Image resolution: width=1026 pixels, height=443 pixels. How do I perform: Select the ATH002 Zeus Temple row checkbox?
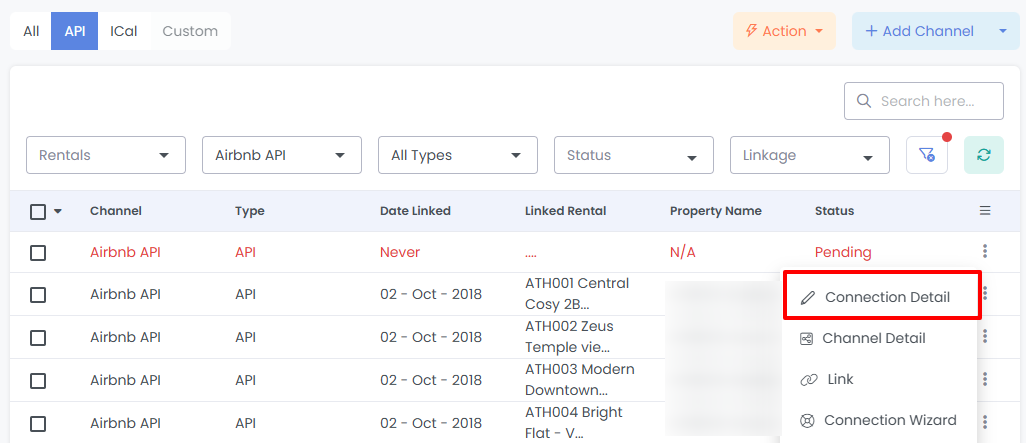[38, 338]
